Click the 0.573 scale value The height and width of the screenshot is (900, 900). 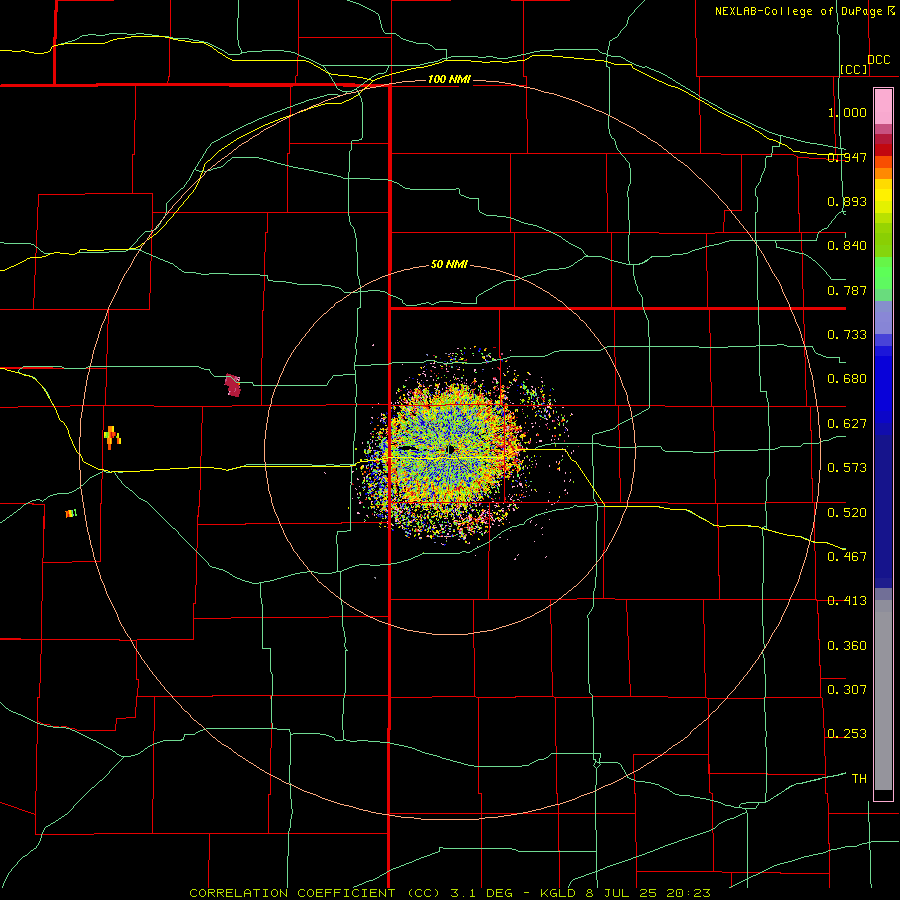pos(847,468)
